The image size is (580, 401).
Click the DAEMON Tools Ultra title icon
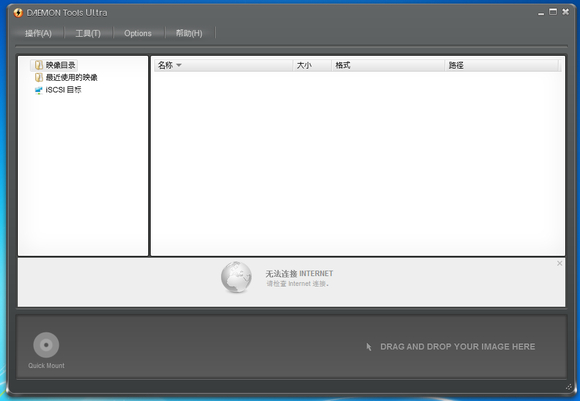pos(18,13)
